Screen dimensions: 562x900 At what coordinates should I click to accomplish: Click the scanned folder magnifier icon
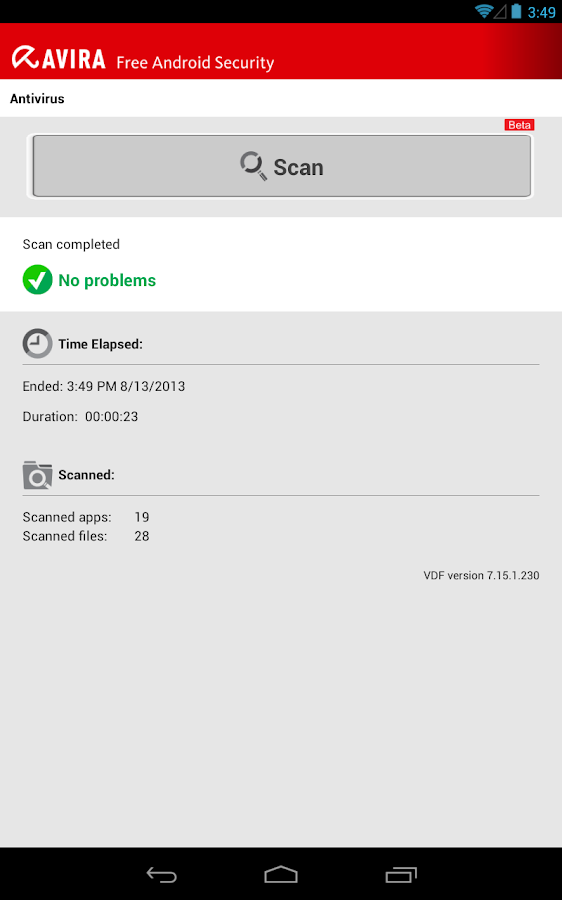click(37, 475)
